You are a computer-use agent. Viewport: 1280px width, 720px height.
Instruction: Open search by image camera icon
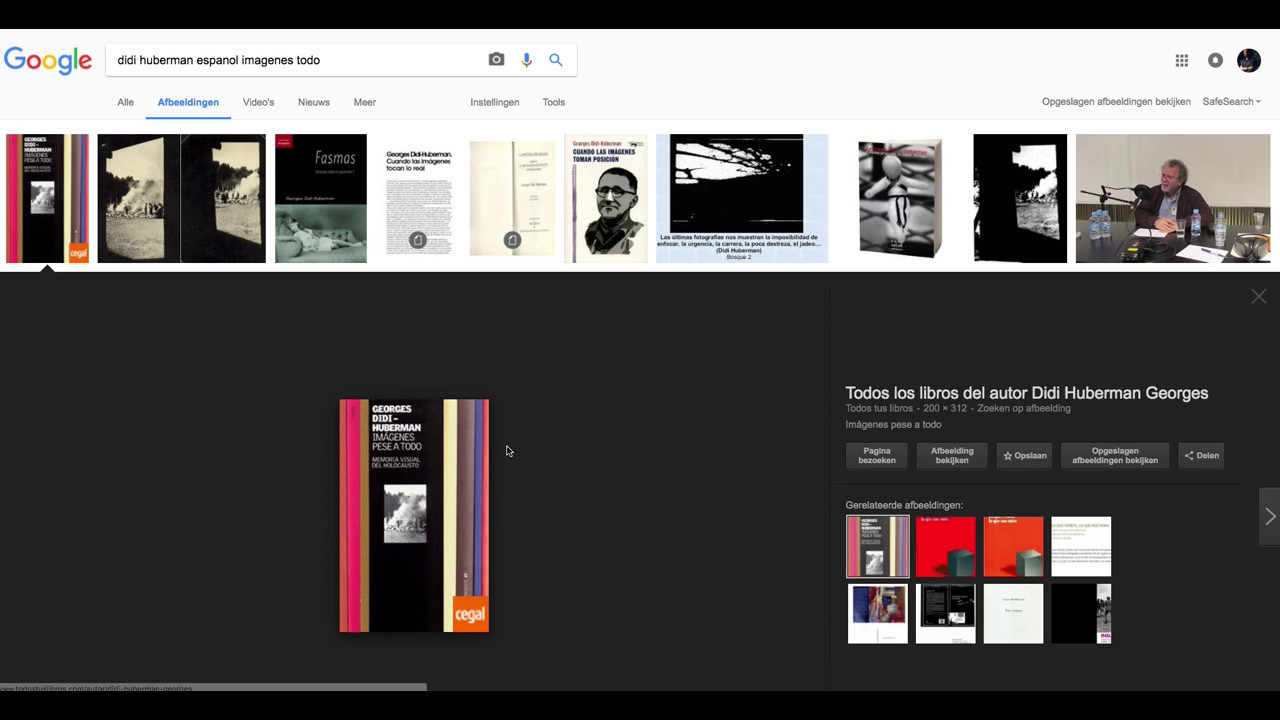pyautogui.click(x=496, y=60)
